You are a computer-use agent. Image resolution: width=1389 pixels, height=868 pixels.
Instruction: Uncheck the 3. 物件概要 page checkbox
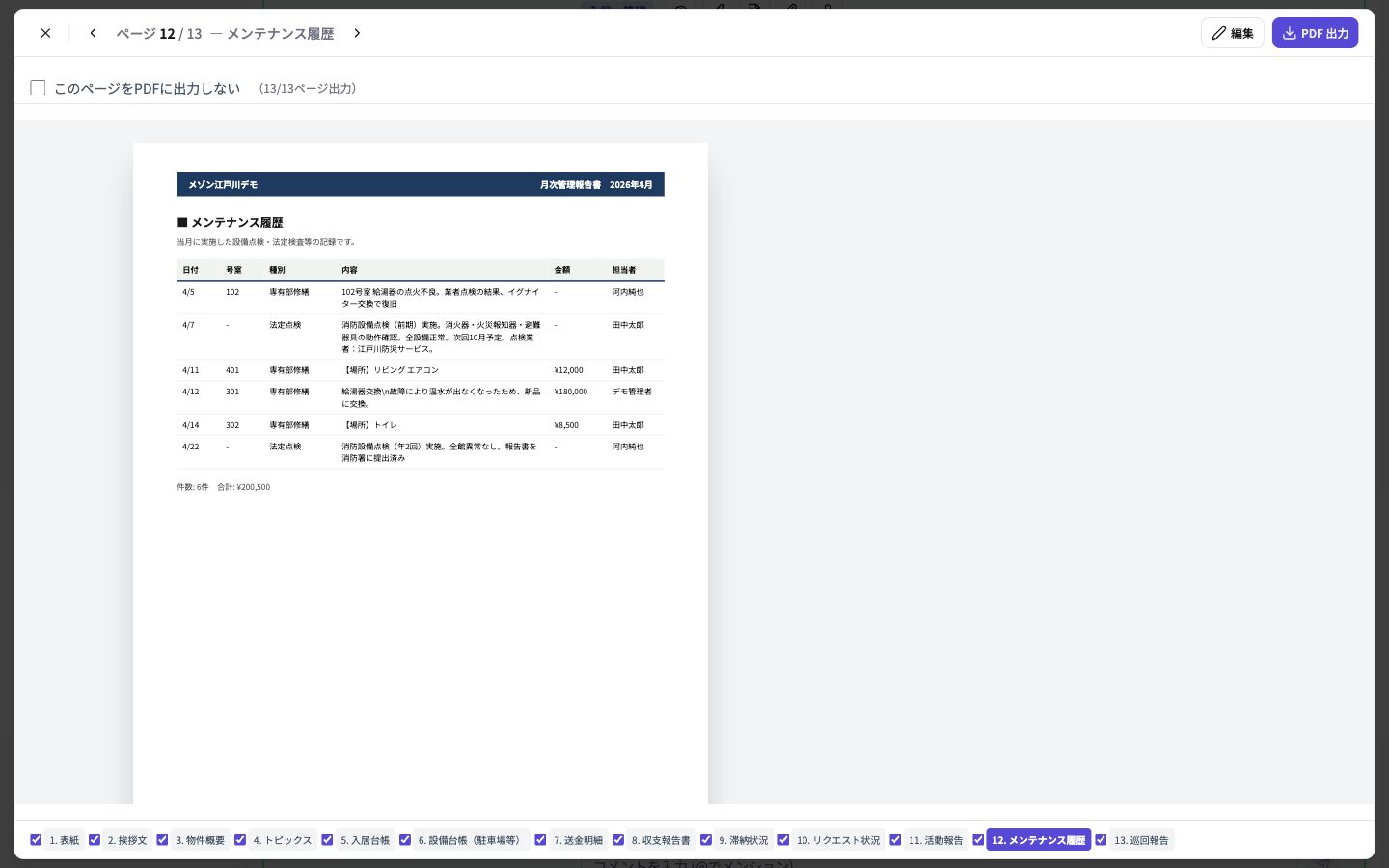(162, 840)
